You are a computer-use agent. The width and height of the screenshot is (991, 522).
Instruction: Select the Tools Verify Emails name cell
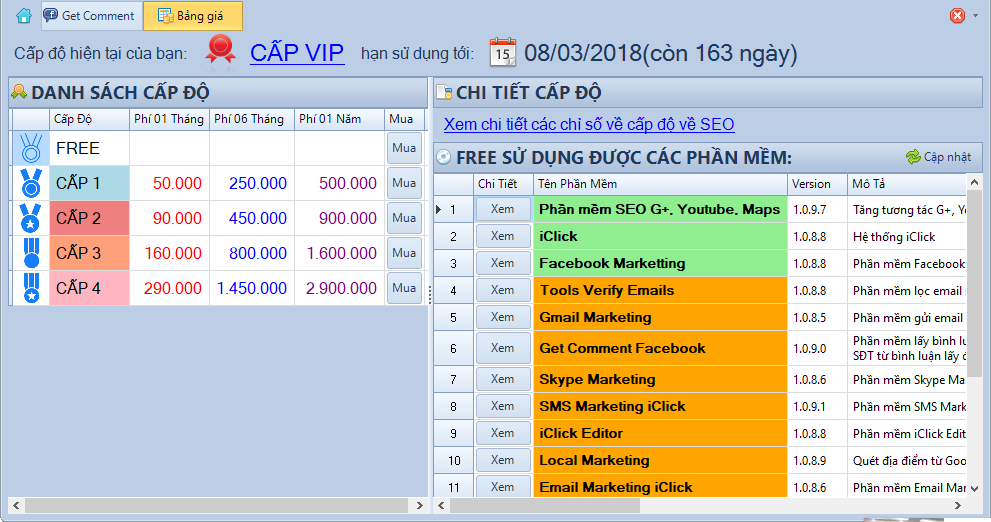point(660,290)
